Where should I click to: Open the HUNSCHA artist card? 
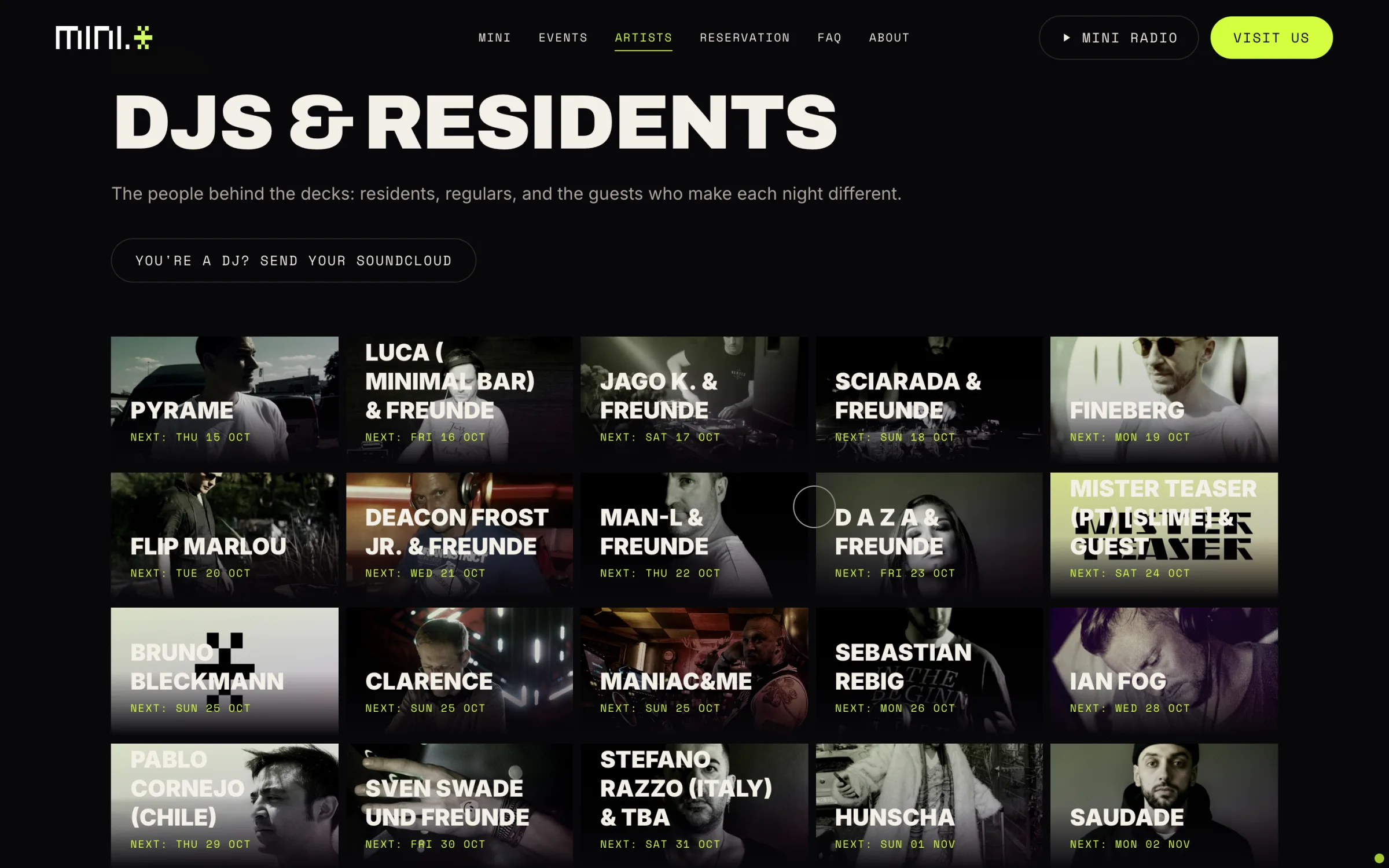929,806
